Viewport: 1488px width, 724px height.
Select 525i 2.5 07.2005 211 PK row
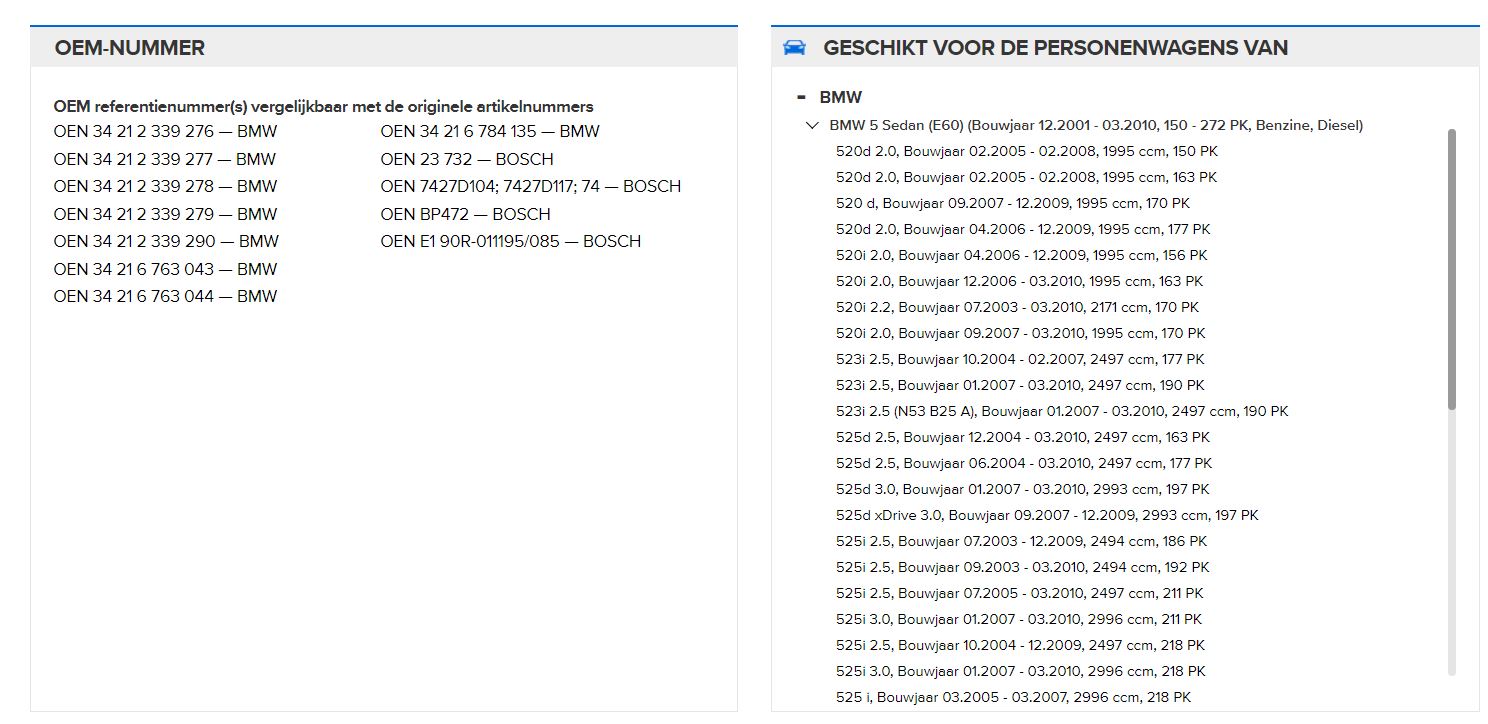(1020, 593)
